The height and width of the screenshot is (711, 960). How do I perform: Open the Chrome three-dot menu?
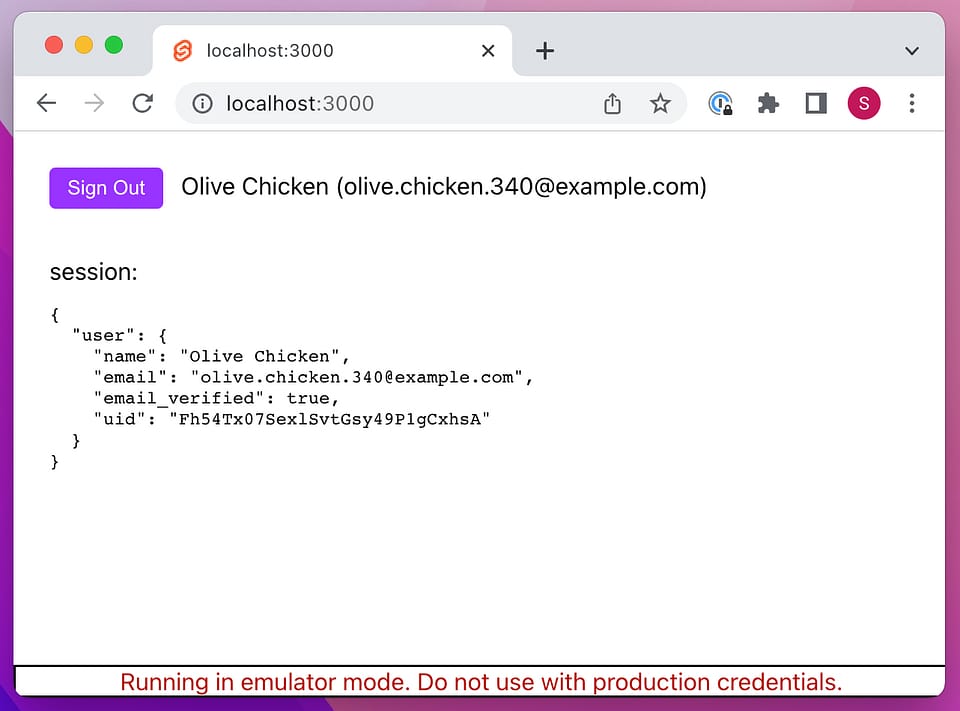(911, 103)
